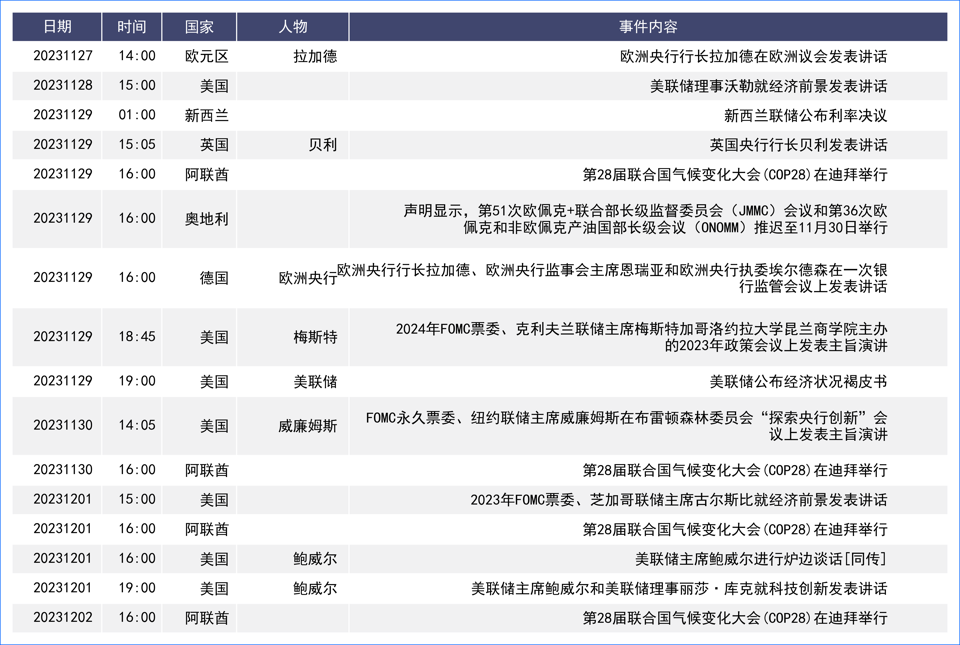Click 19:00 in the 20231201 row

tap(137, 588)
